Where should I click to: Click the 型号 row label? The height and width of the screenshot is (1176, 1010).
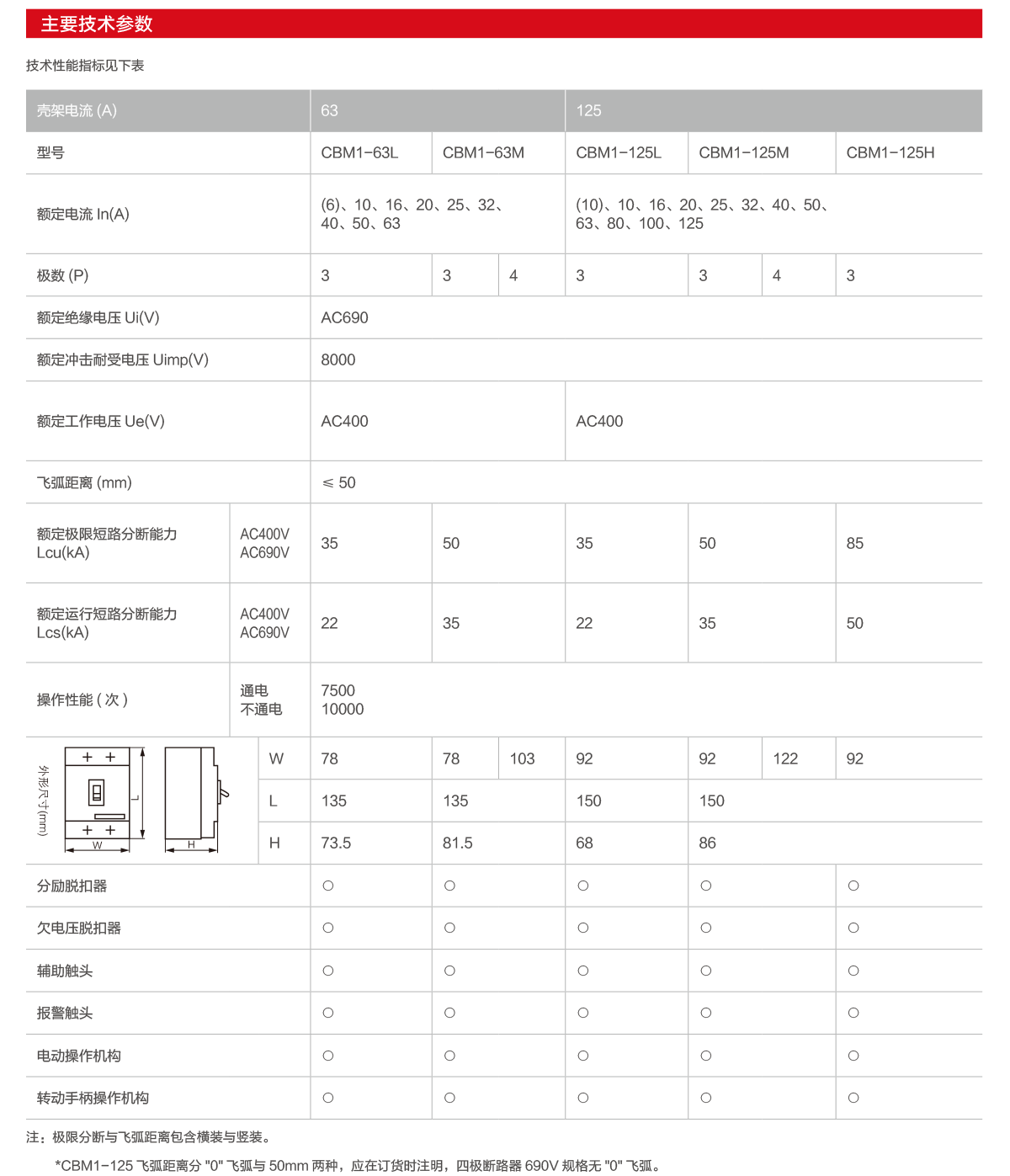click(50, 152)
